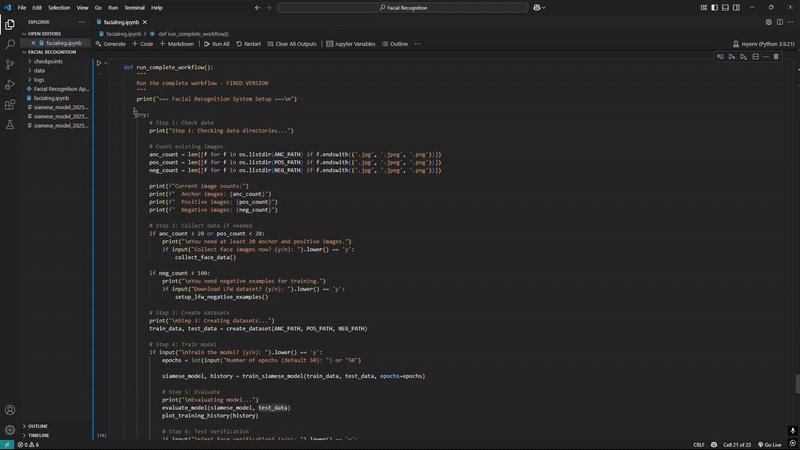Execute above cells
The width and height of the screenshot is (800, 450).
tap(732, 57)
